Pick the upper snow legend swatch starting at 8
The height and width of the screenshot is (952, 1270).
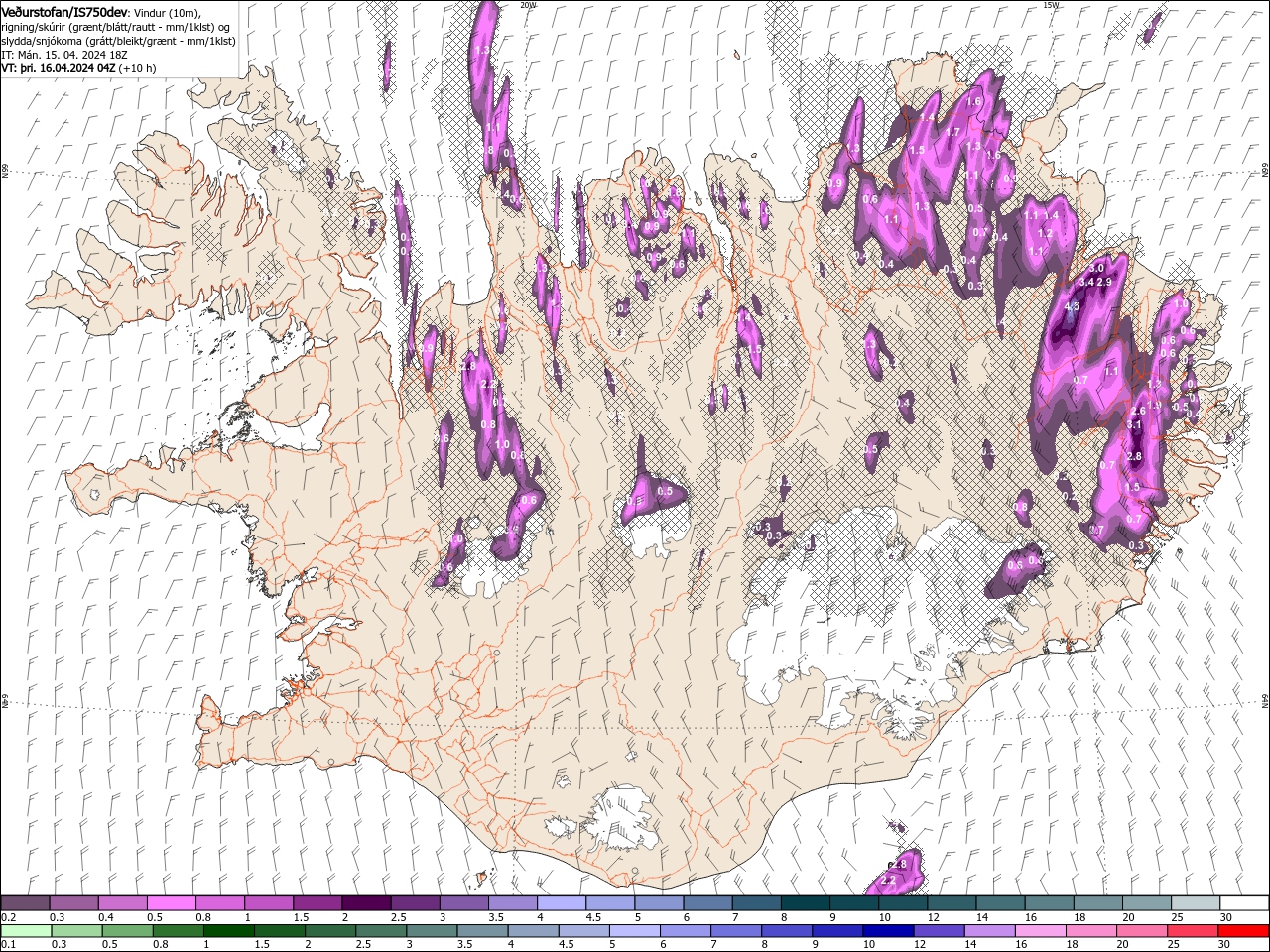click(x=806, y=902)
